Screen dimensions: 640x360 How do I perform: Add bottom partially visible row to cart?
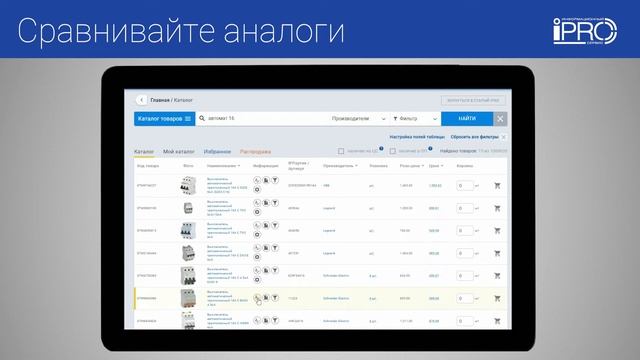497,321
